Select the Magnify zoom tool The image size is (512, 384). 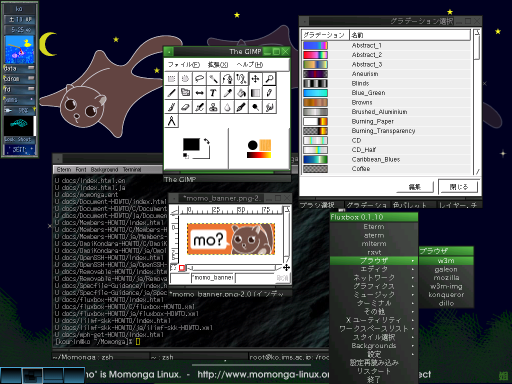click(269, 79)
